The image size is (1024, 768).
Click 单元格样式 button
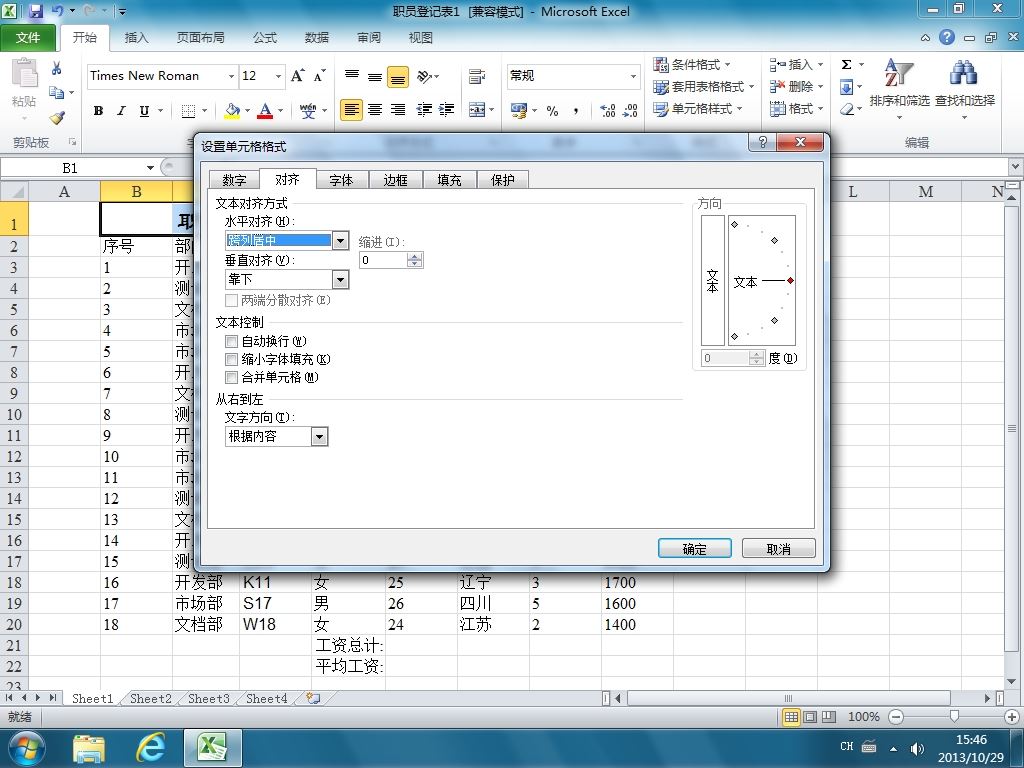click(698, 108)
